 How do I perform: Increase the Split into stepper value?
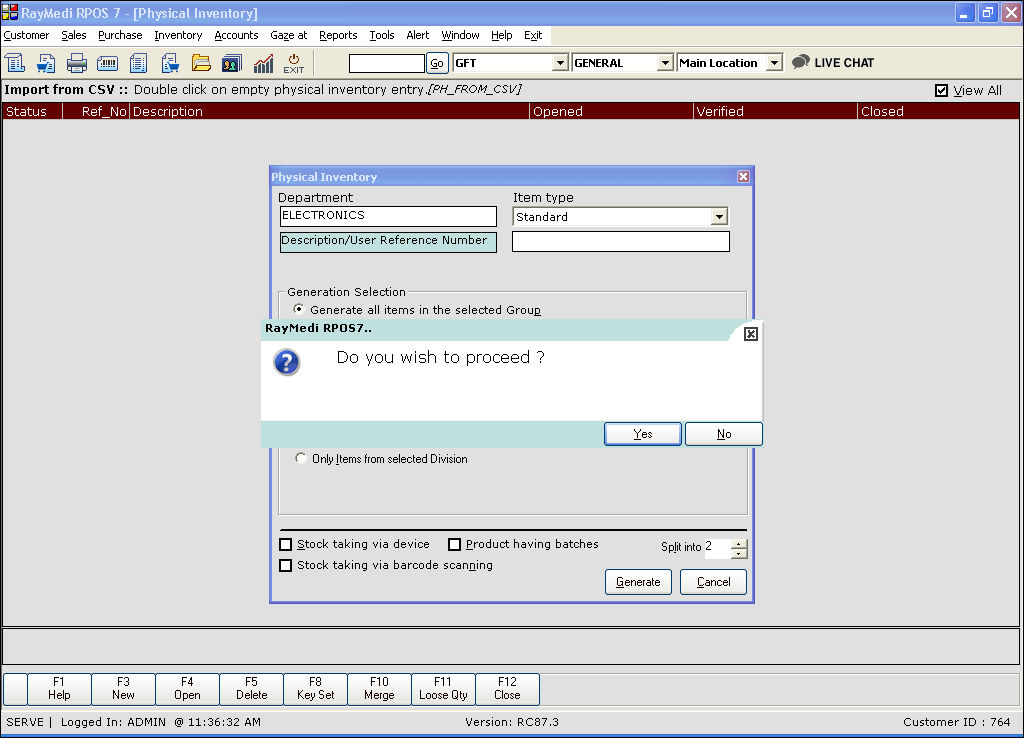click(739, 543)
